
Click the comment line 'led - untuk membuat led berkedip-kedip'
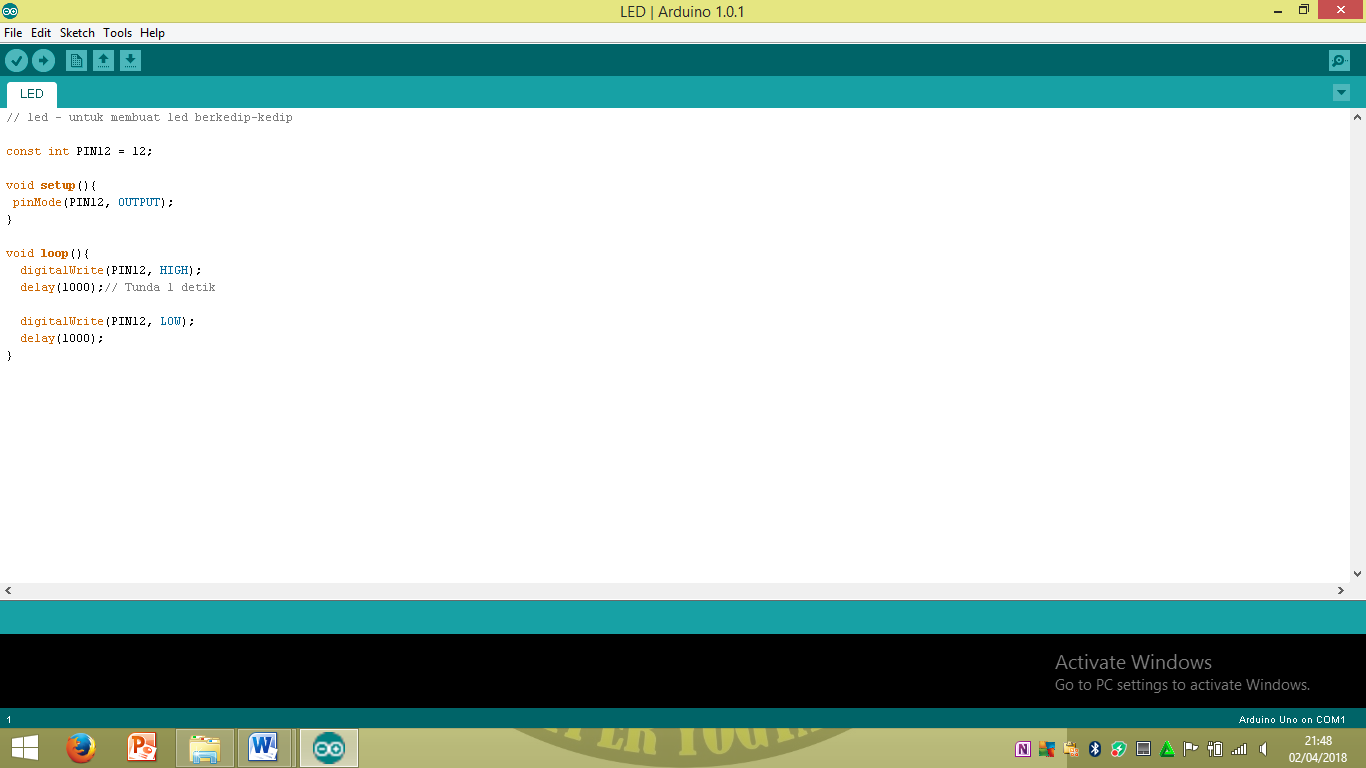pos(149,117)
